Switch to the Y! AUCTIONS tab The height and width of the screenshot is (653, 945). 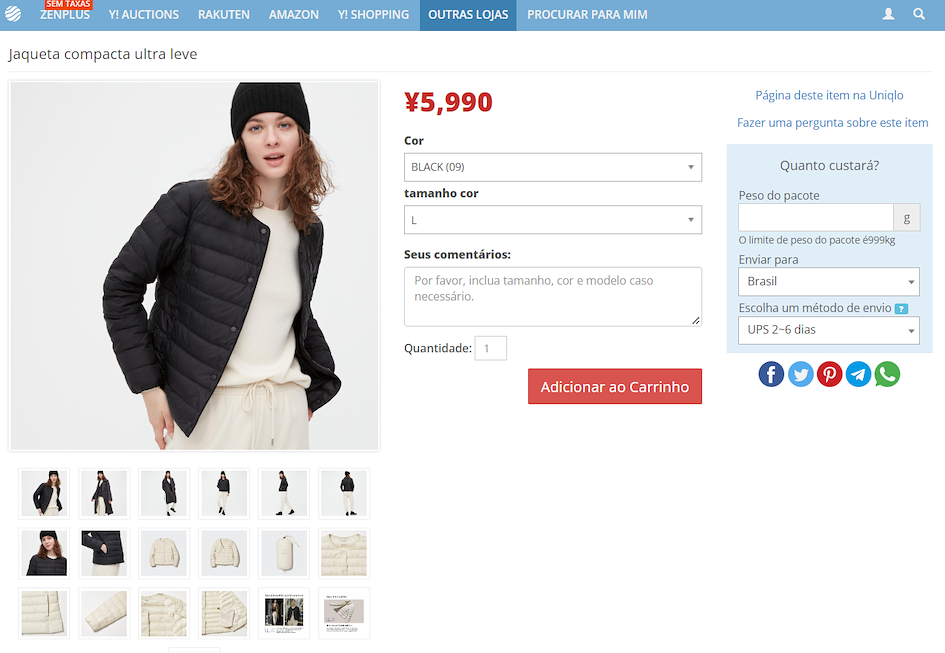click(143, 14)
